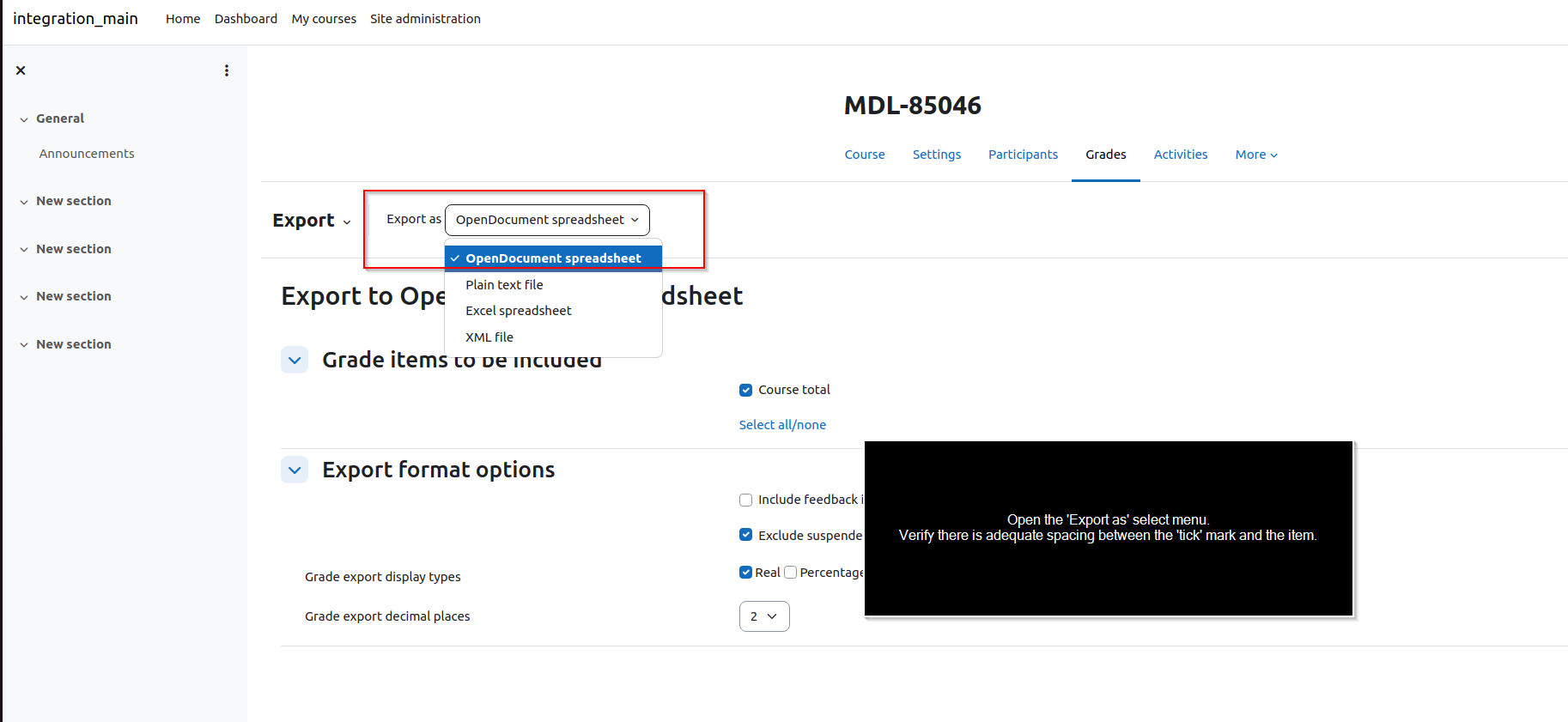Click the integration_main site name
1568x722 pixels.
[x=76, y=19]
